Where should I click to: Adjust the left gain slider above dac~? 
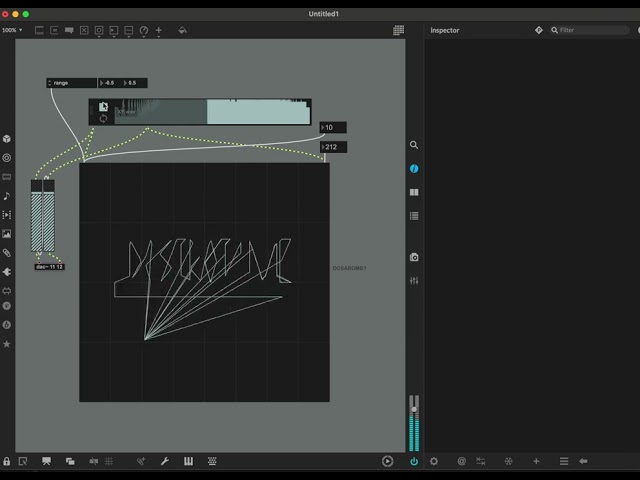point(36,216)
